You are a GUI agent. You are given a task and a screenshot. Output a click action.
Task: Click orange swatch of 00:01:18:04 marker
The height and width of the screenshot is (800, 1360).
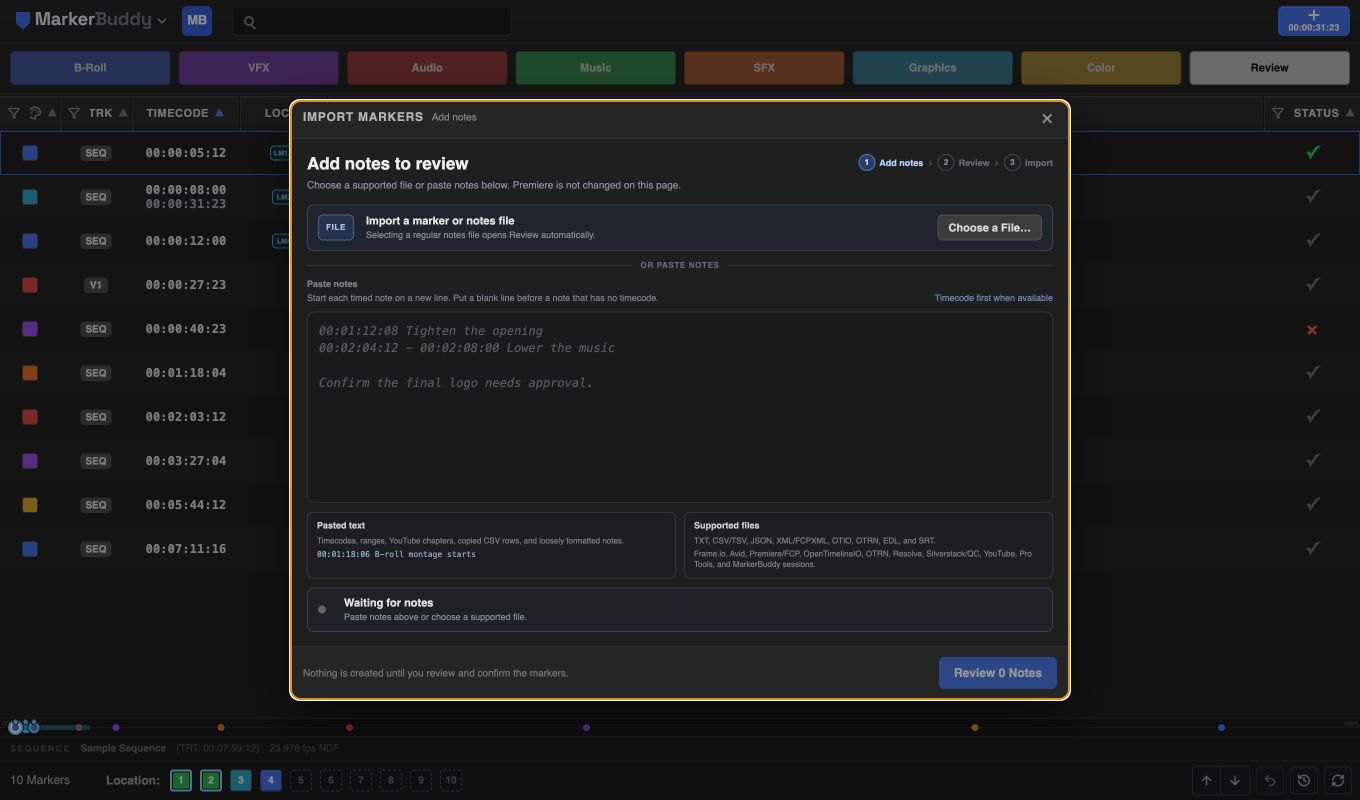pyautogui.click(x=30, y=373)
